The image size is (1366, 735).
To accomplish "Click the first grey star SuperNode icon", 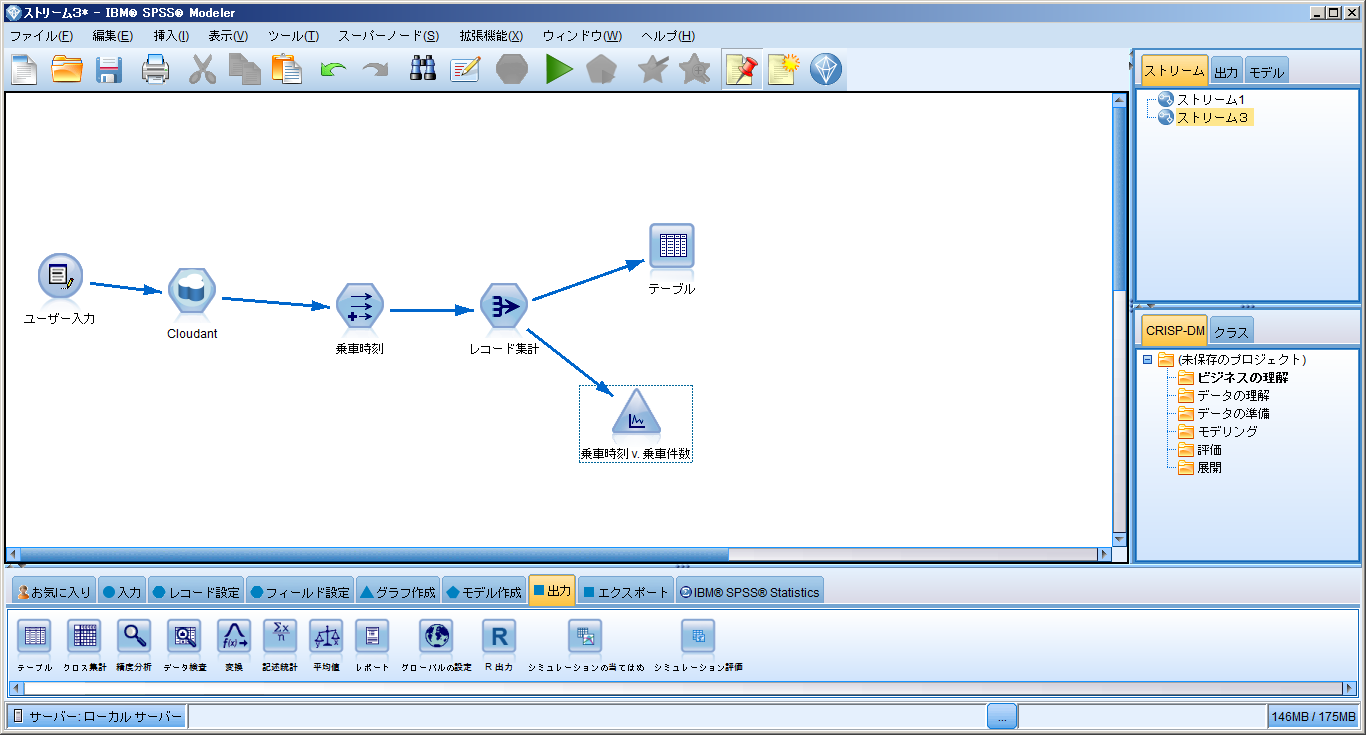I will (653, 70).
